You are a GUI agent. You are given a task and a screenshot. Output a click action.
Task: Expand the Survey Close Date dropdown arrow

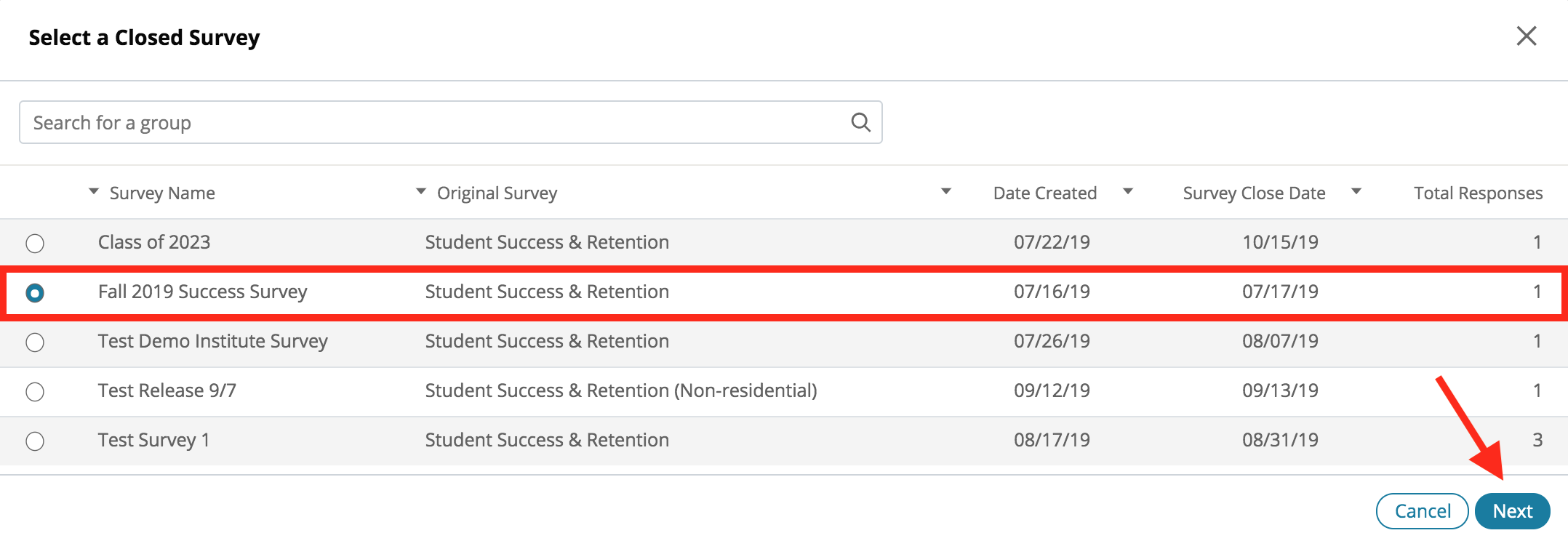click(1357, 191)
